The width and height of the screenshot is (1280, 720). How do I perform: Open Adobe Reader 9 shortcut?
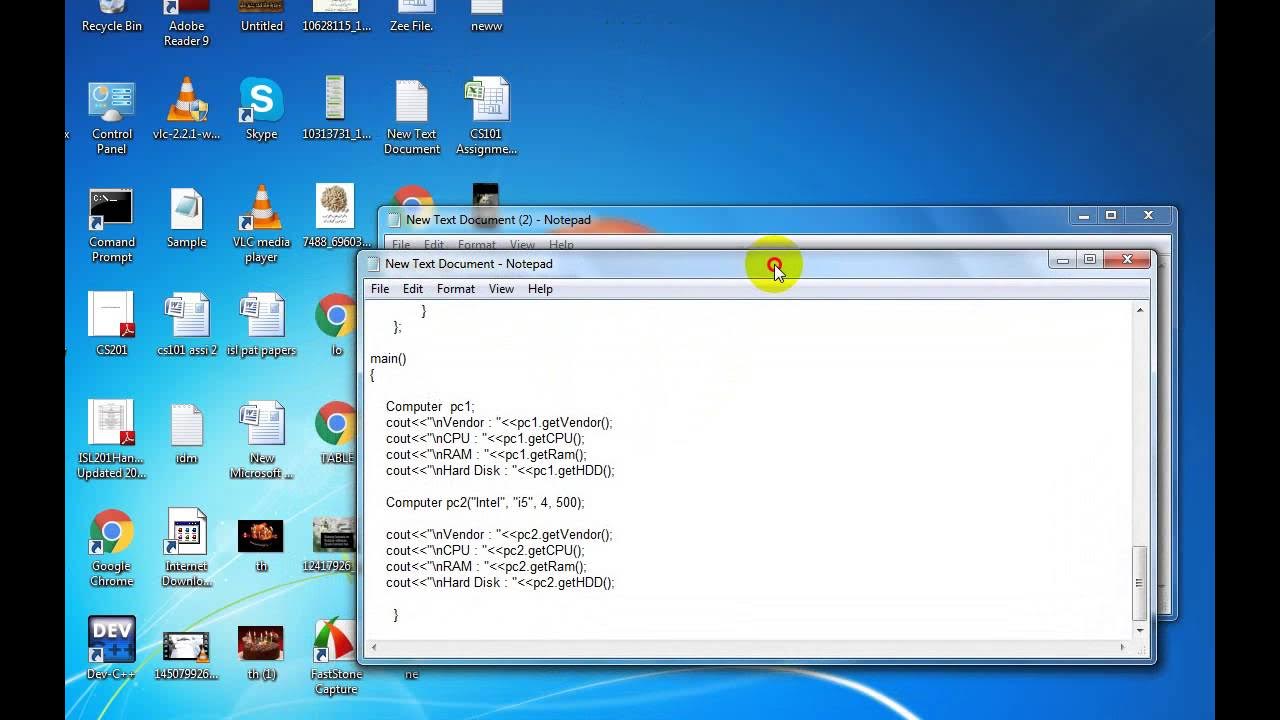tap(186, 23)
